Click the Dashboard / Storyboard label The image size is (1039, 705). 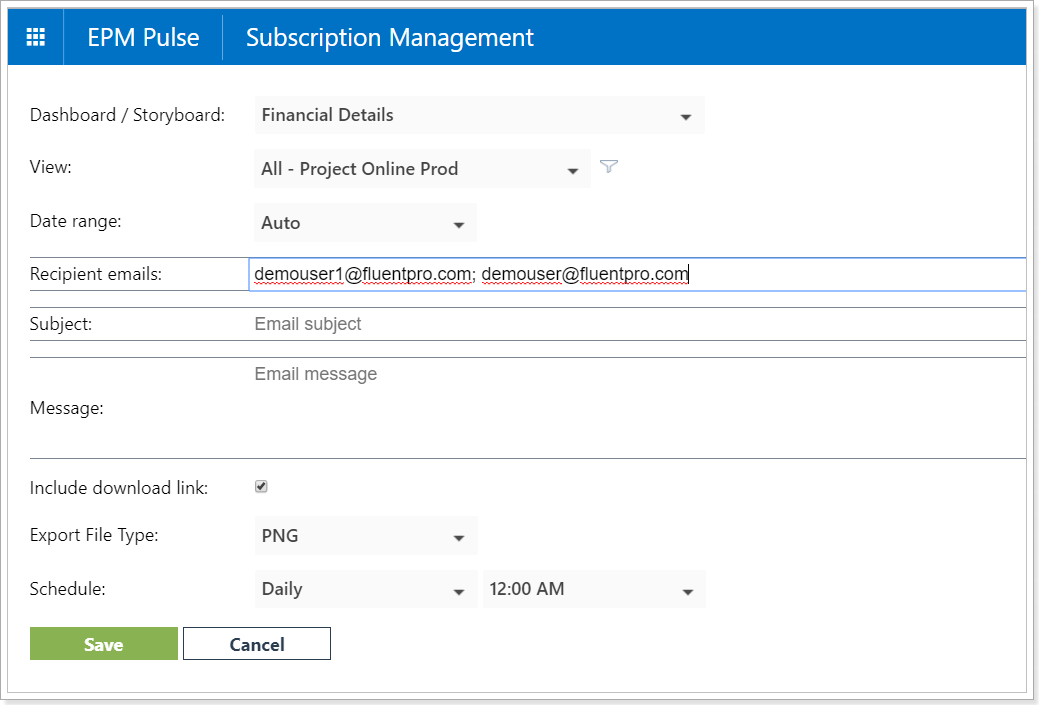tap(127, 115)
